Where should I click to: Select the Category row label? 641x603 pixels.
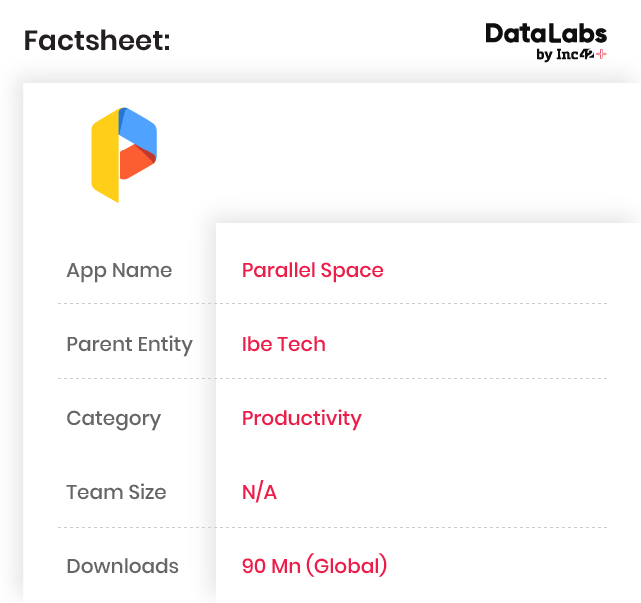(113, 418)
